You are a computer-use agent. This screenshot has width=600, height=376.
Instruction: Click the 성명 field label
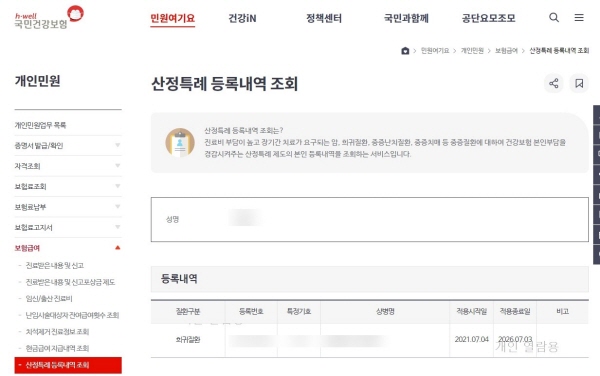pyautogui.click(x=172, y=219)
